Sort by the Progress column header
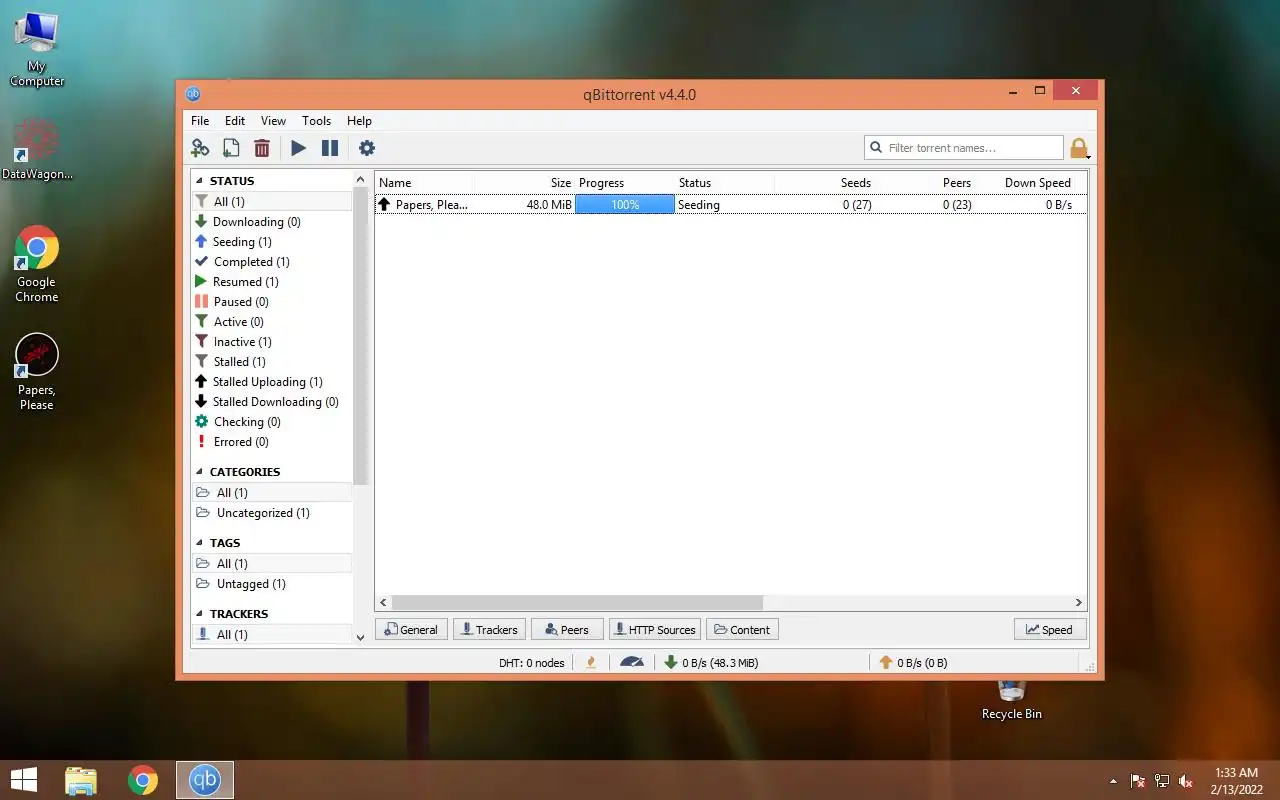 pos(625,183)
